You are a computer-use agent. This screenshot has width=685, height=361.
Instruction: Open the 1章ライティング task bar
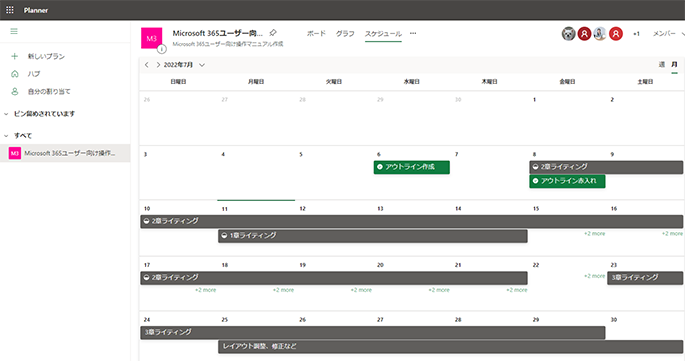point(373,236)
